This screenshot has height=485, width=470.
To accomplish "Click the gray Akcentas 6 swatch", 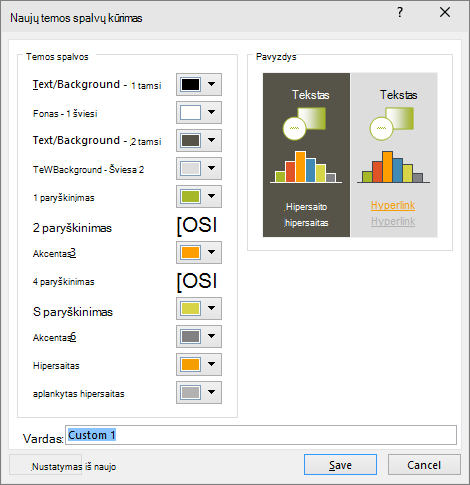I will [x=190, y=337].
